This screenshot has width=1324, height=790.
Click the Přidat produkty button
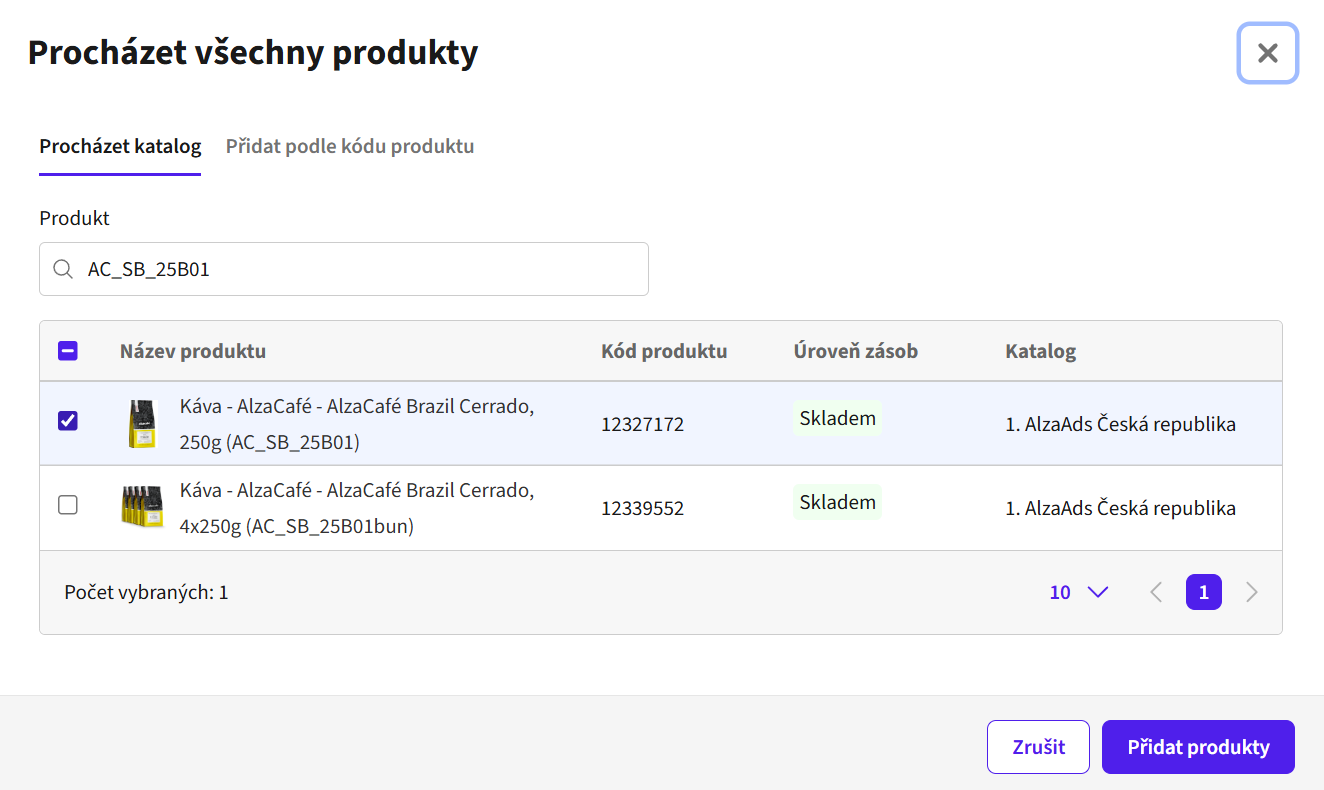(x=1198, y=747)
